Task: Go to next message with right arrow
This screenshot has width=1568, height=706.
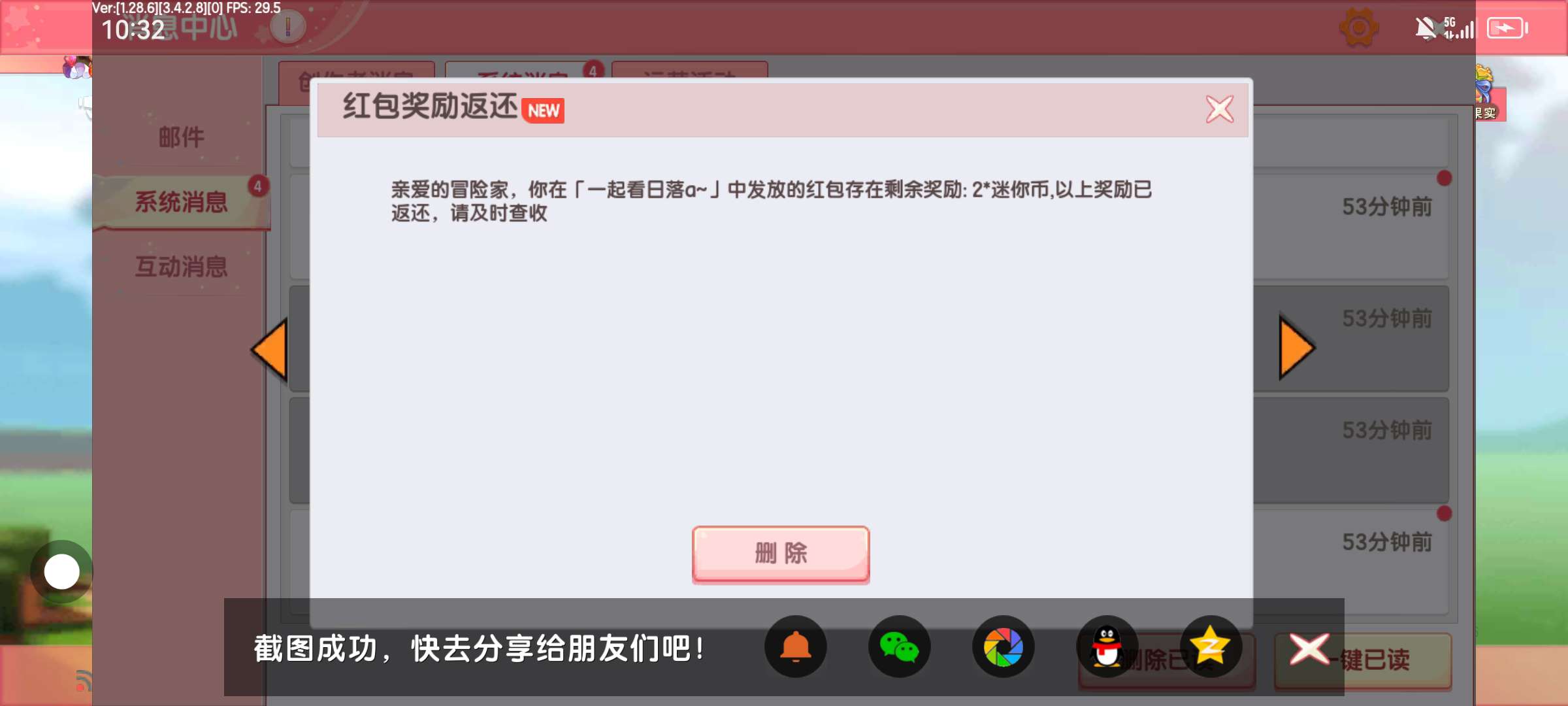Action: click(1297, 347)
